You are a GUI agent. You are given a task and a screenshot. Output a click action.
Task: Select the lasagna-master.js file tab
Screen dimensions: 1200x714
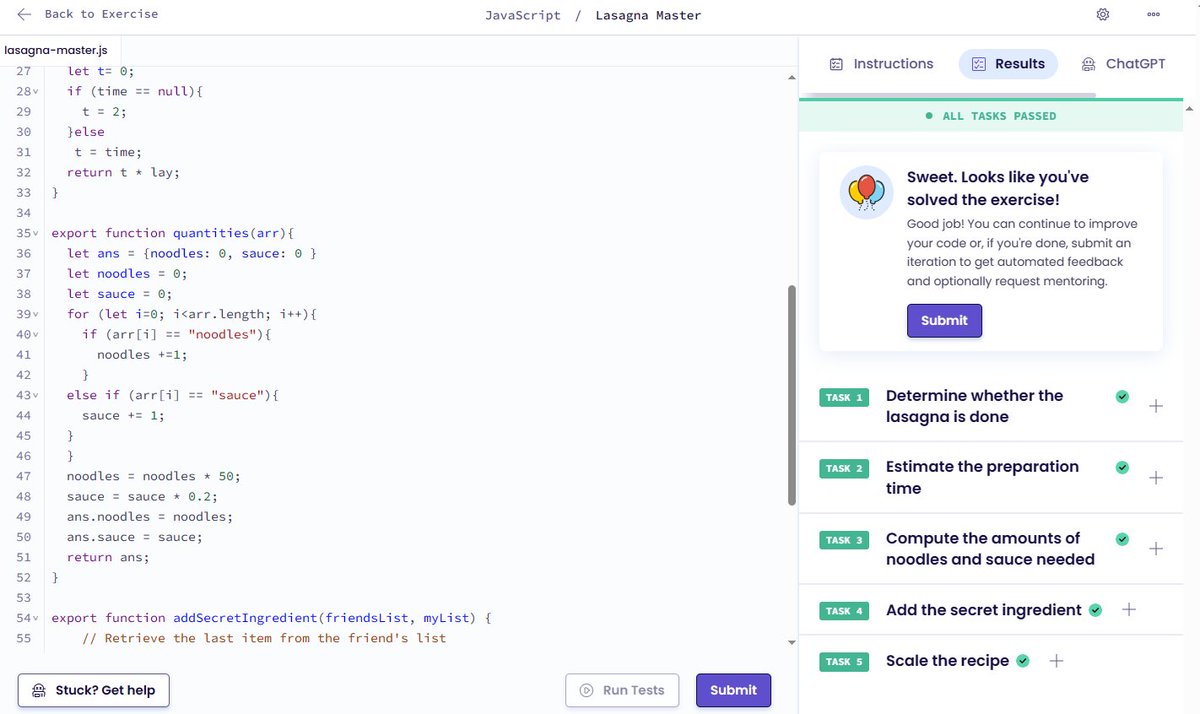56,50
